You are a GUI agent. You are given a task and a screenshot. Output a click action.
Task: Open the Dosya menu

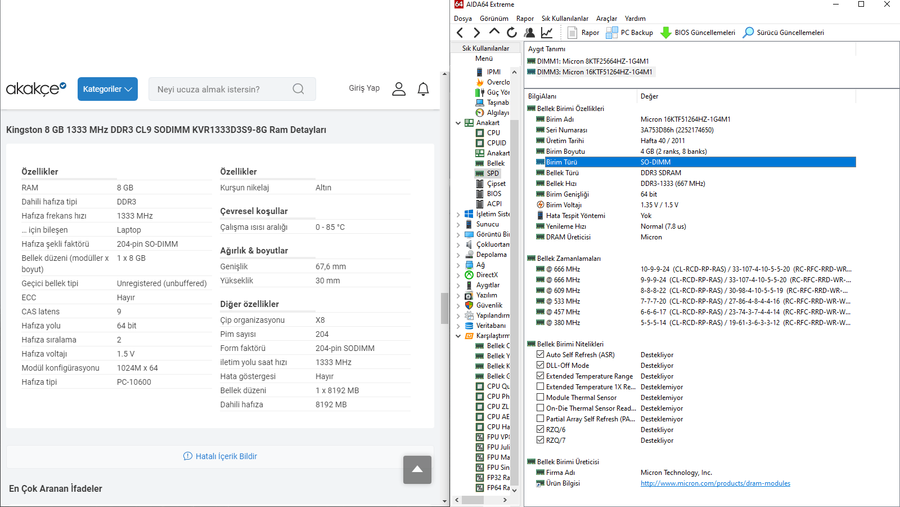pyautogui.click(x=463, y=18)
